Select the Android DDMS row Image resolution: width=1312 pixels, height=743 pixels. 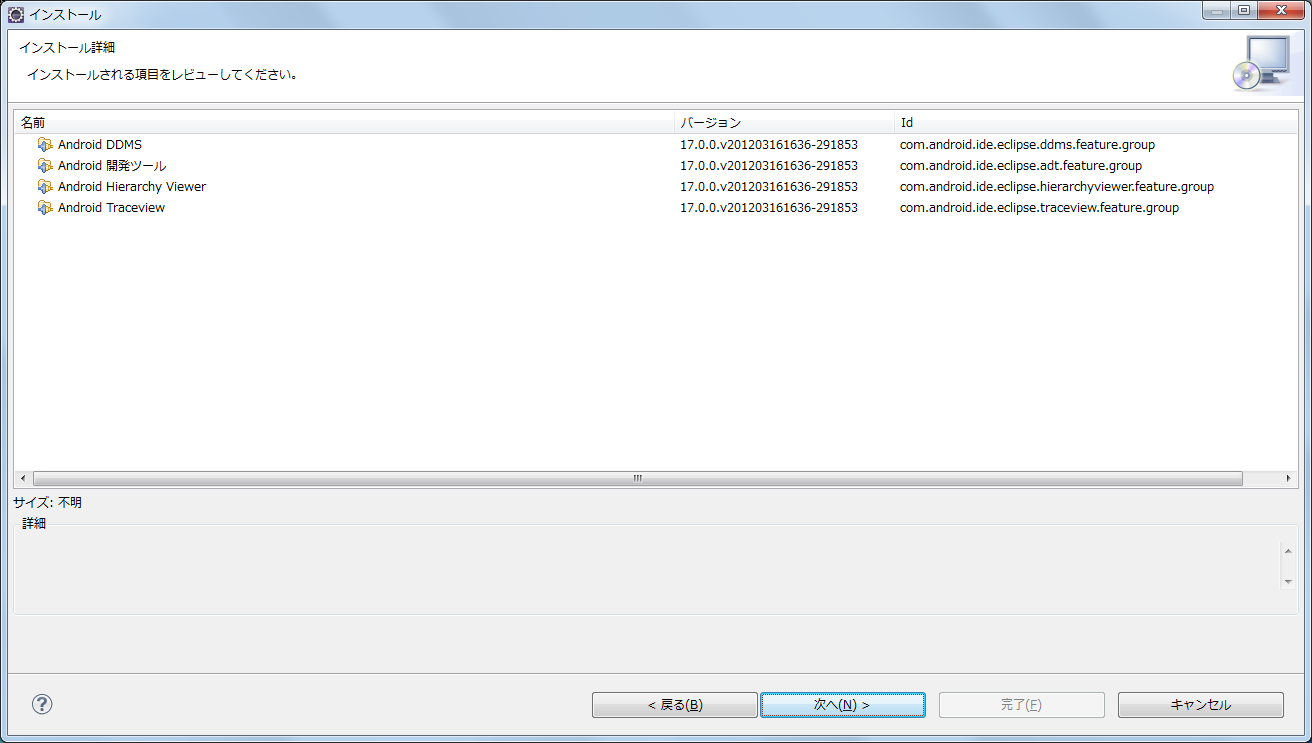(655, 145)
